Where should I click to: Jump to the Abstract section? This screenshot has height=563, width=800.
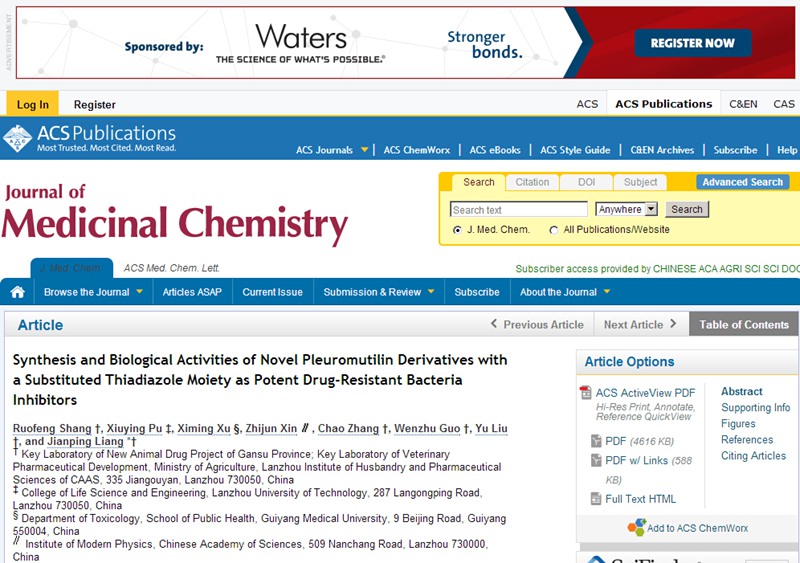click(x=741, y=391)
